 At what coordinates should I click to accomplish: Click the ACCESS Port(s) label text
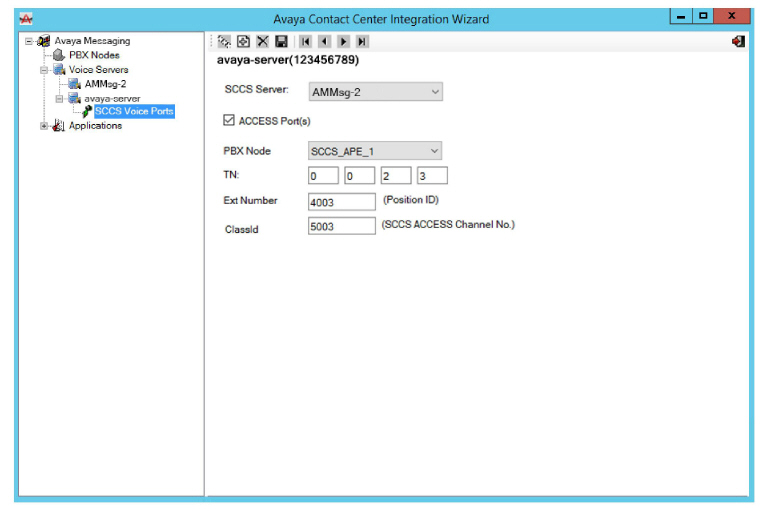pos(274,121)
